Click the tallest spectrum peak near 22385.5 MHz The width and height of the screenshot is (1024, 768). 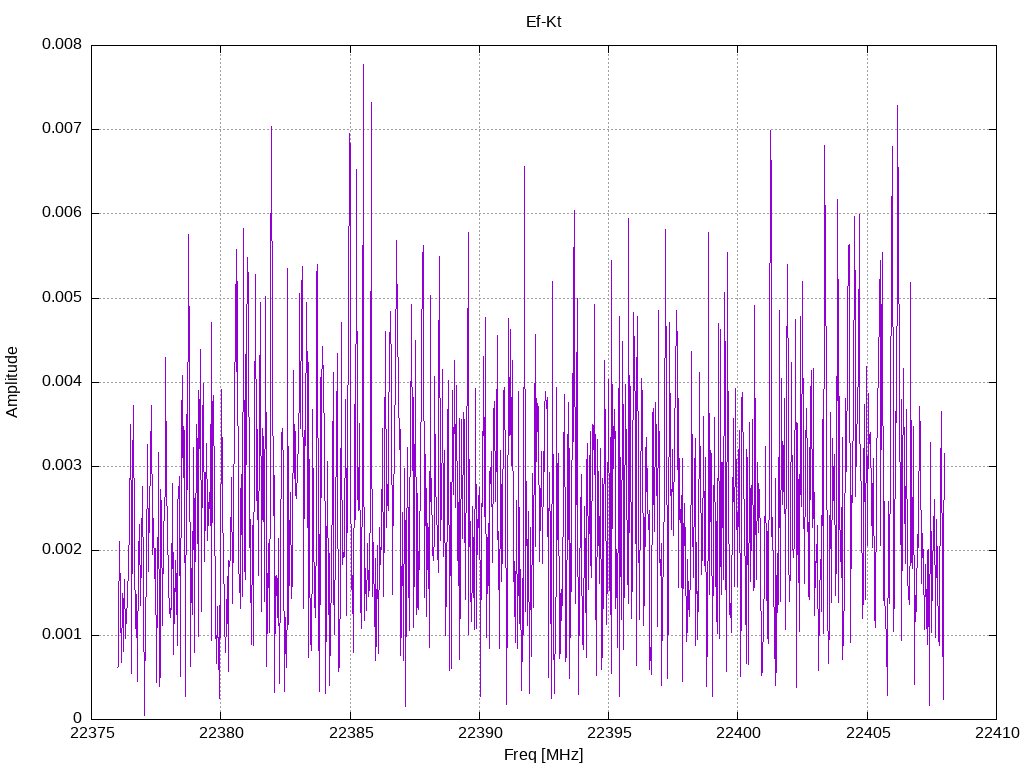(364, 65)
